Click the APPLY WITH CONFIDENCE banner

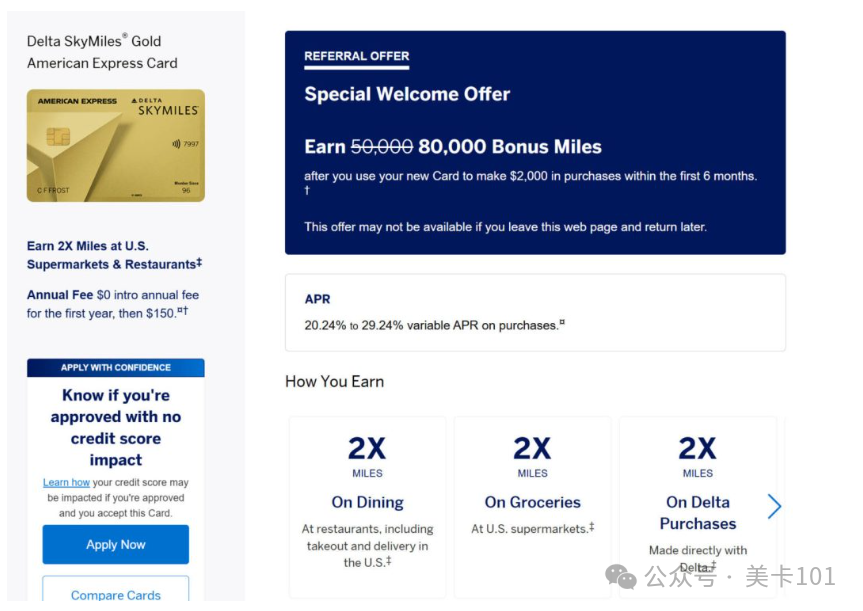[116, 367]
